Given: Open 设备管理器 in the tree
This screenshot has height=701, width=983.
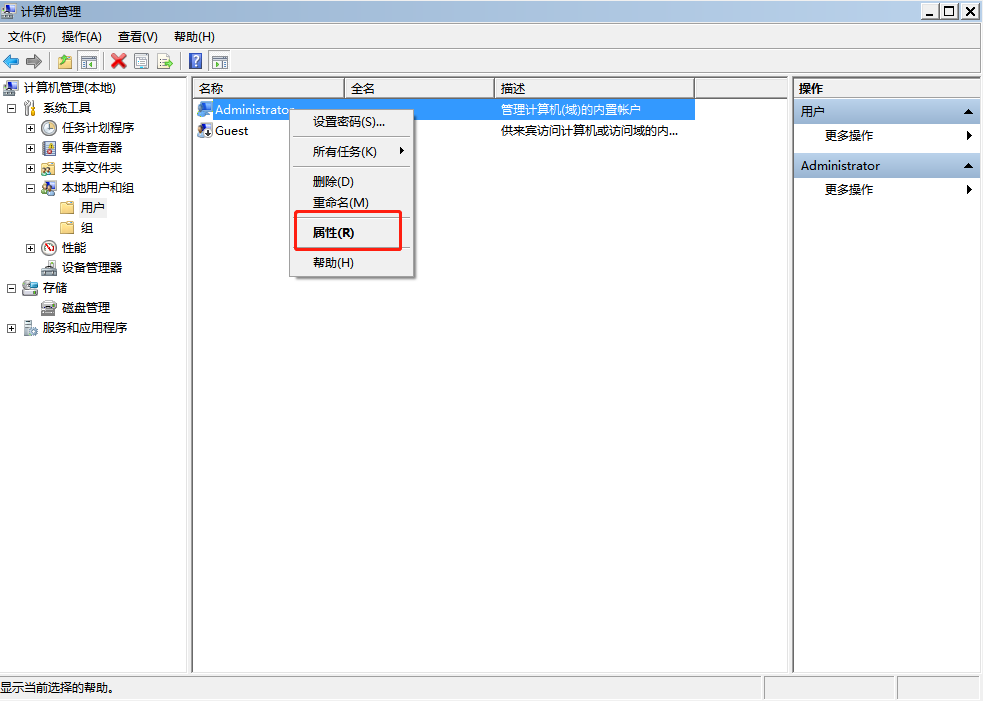Looking at the screenshot, I should [x=91, y=268].
